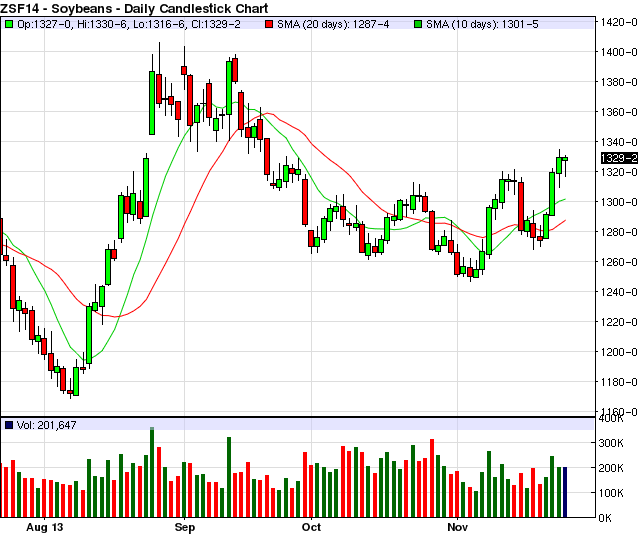The height and width of the screenshot is (536, 640).
Task: Click the 300K volume axis label
Action: (611, 443)
